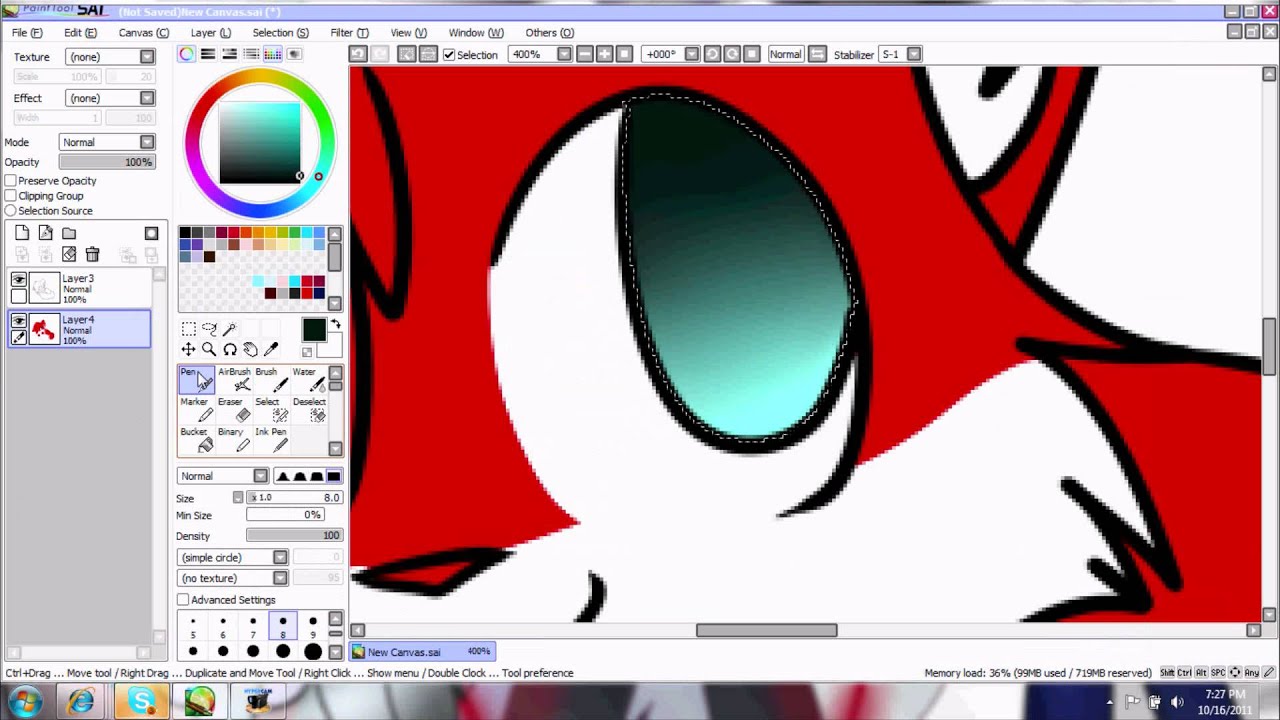Image resolution: width=1280 pixels, height=720 pixels.
Task: Select the Move tool
Action: 188,349
